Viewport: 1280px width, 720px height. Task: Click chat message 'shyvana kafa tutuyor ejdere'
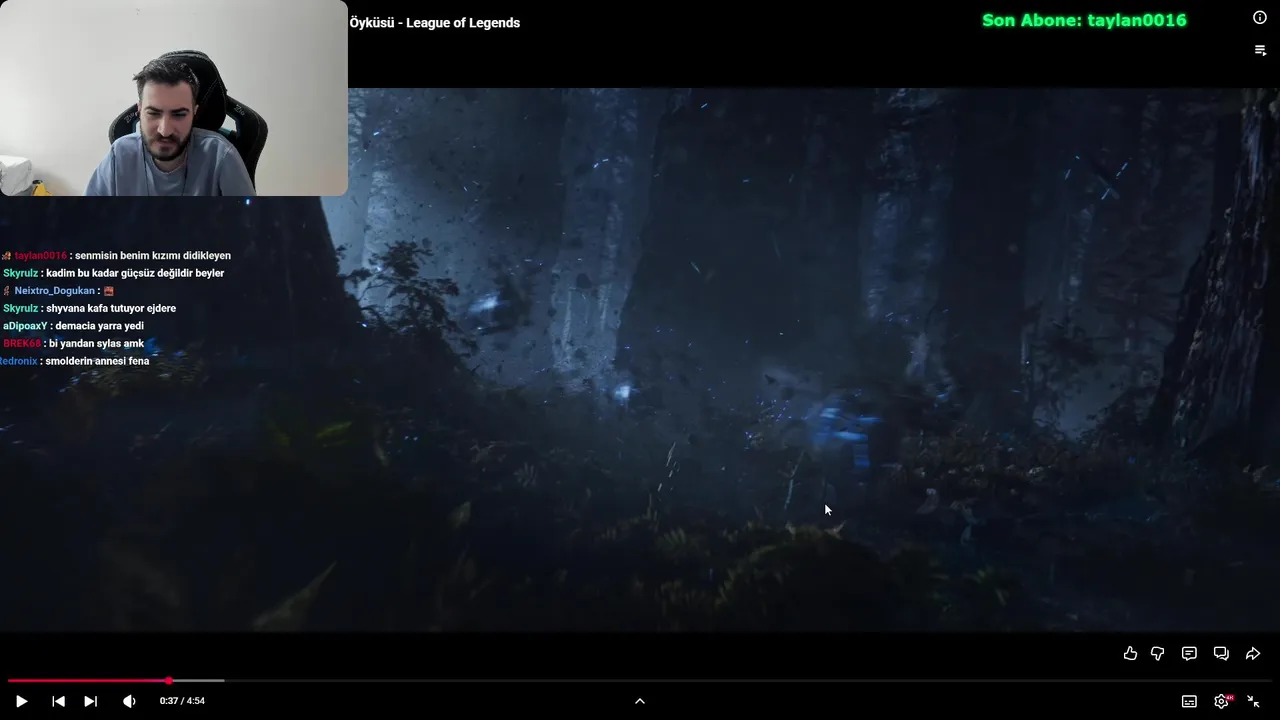point(111,309)
